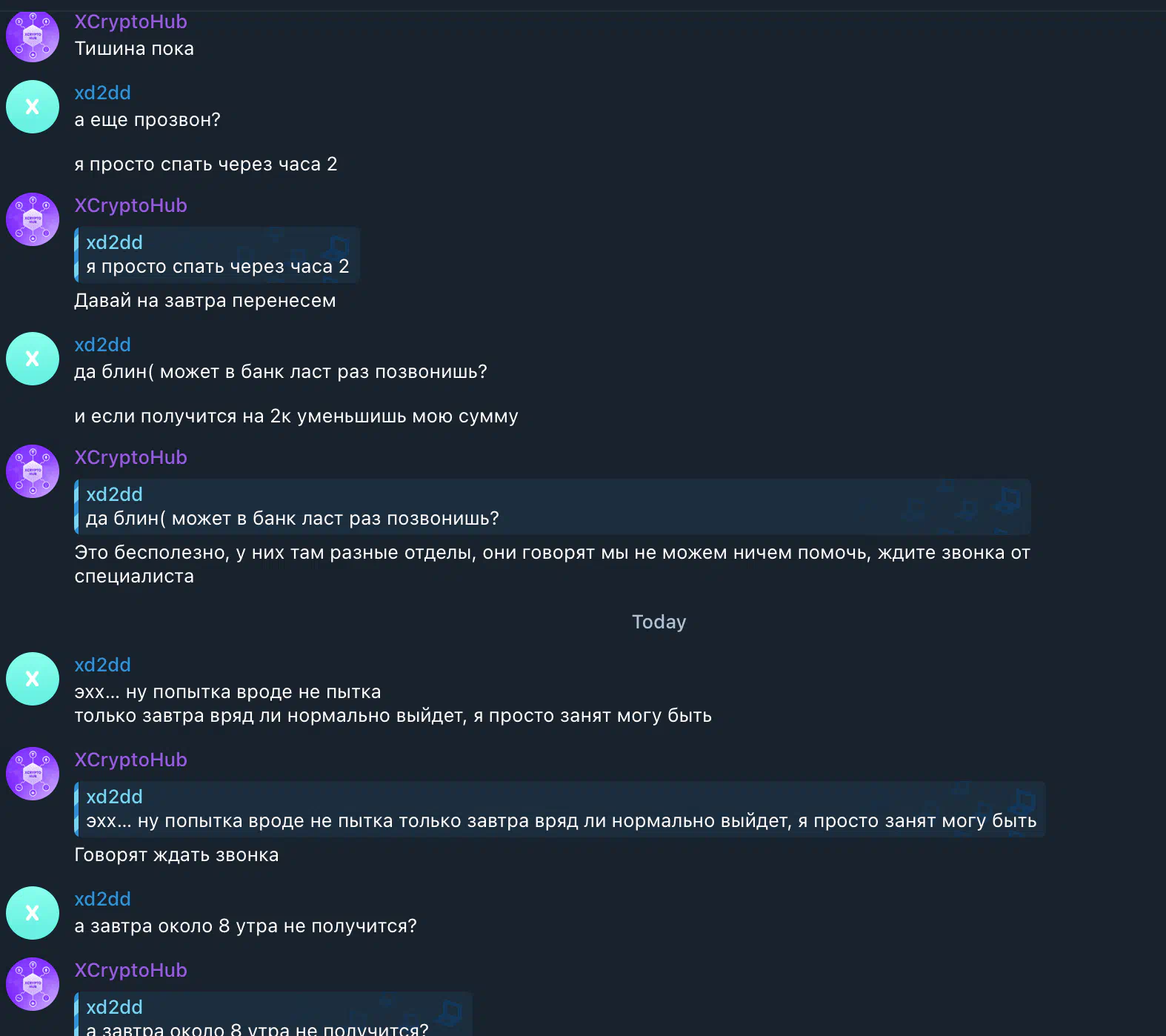This screenshot has width=1166, height=1036.
Task: Open xd2dd avatar next to 'эхх... ну попытка' message
Action: (x=33, y=679)
